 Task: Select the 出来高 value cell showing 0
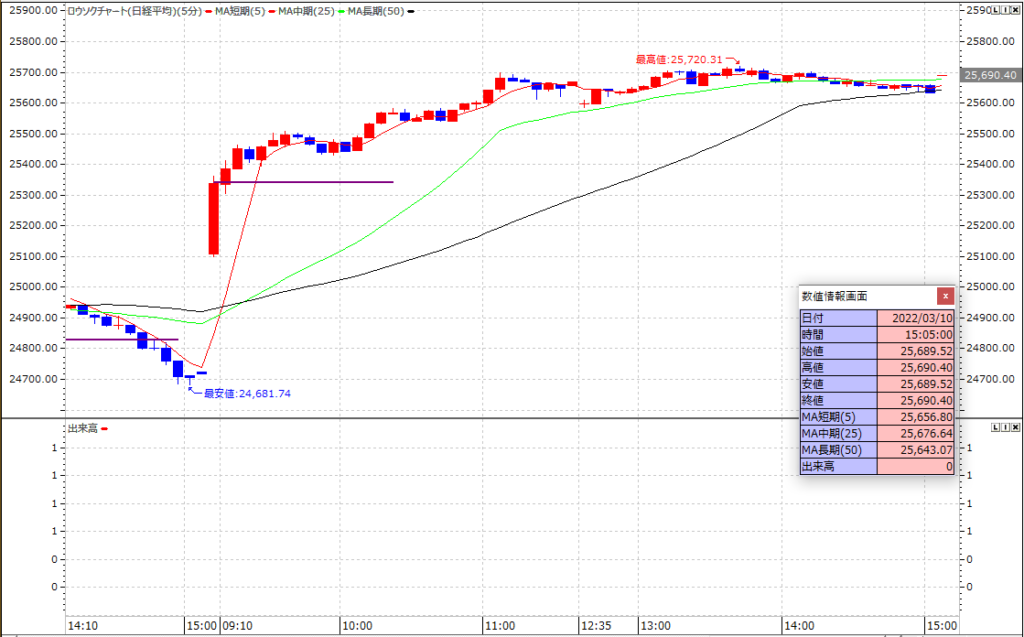[x=916, y=466]
